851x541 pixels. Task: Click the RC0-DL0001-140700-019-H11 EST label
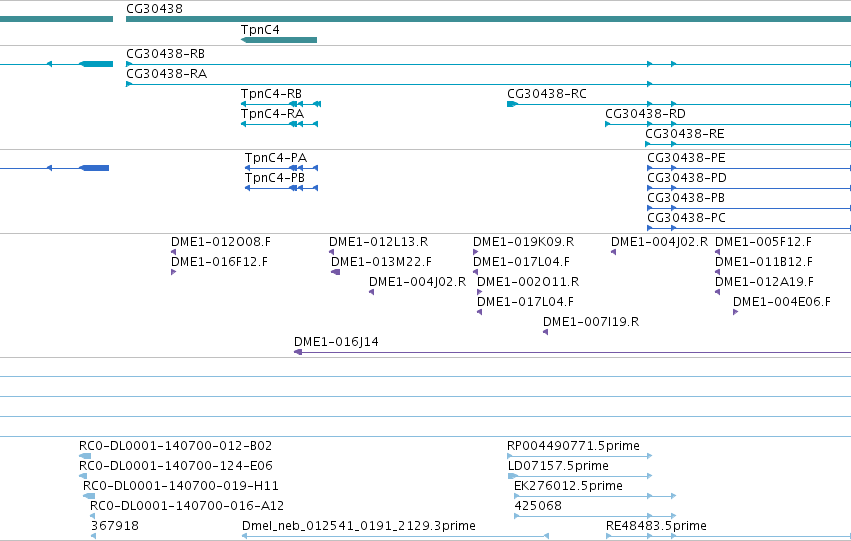click(x=181, y=486)
